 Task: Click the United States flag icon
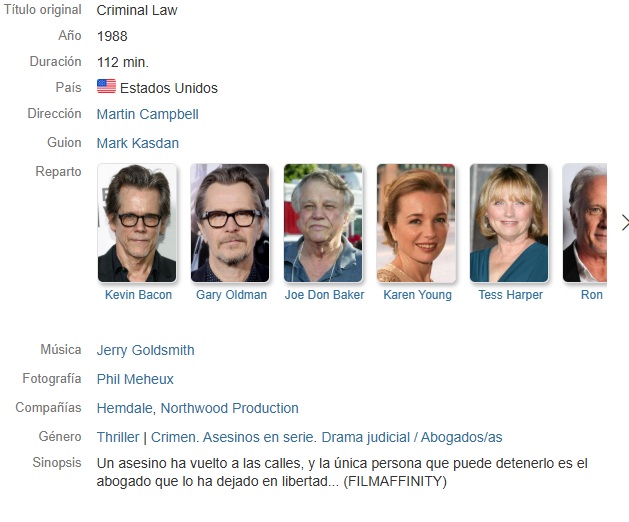pyautogui.click(x=106, y=86)
